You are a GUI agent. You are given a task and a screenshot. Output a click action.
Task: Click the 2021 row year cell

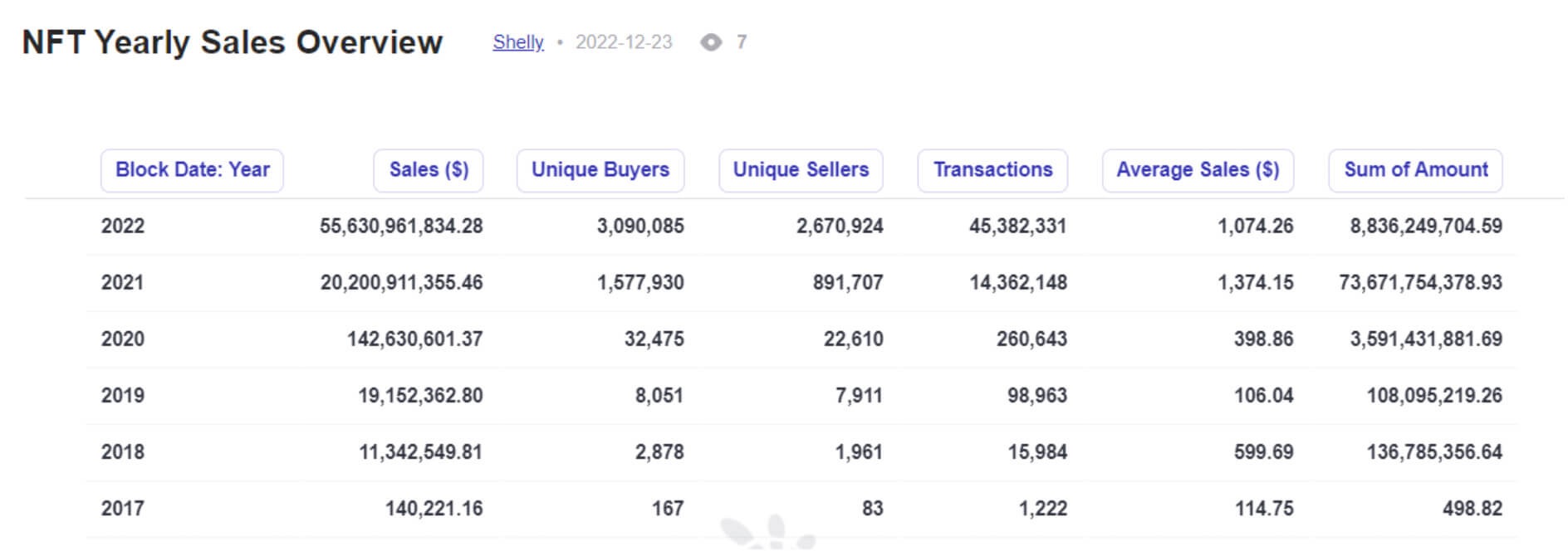click(123, 282)
